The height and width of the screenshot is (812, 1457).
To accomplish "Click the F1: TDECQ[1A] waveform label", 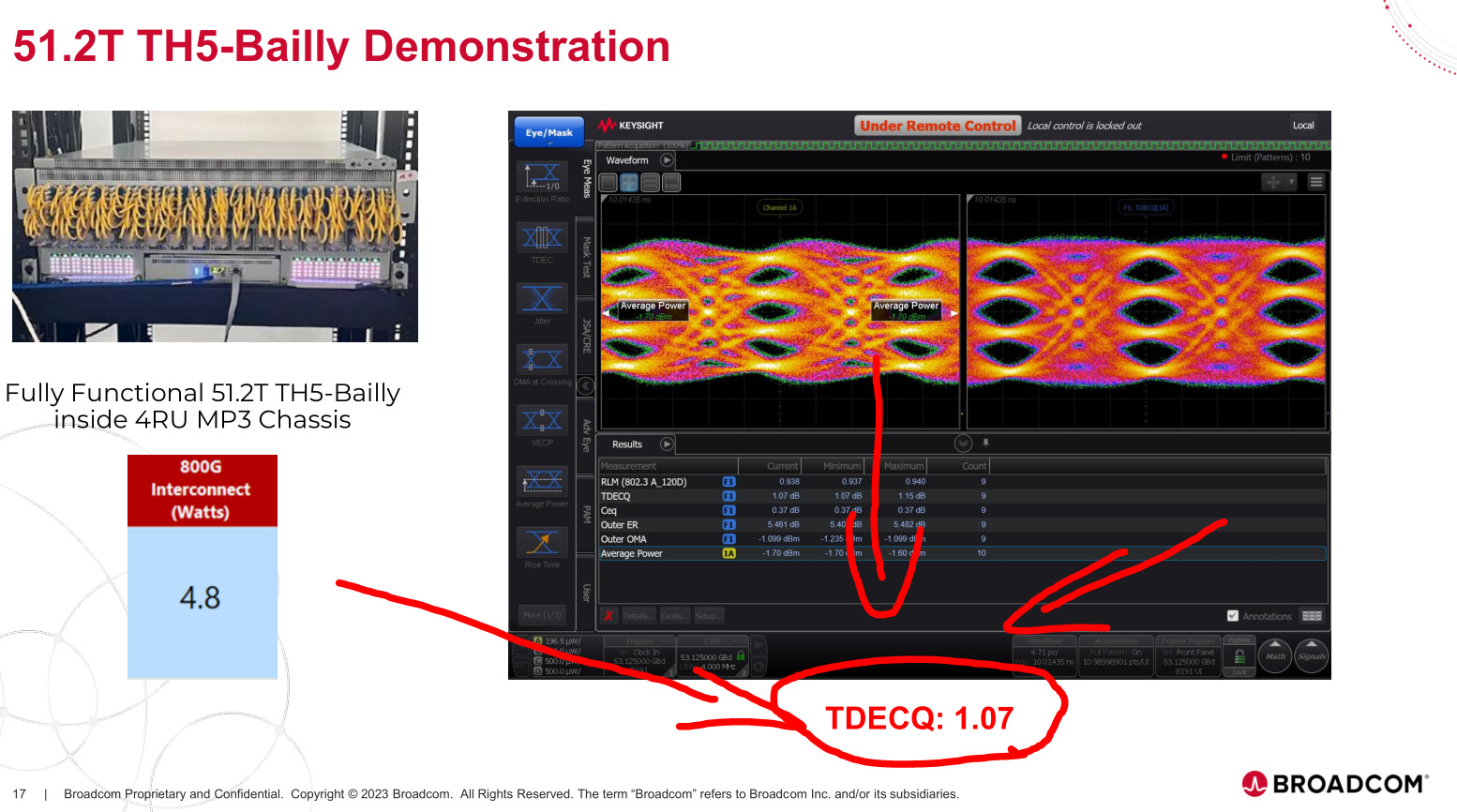I will click(x=1146, y=207).
